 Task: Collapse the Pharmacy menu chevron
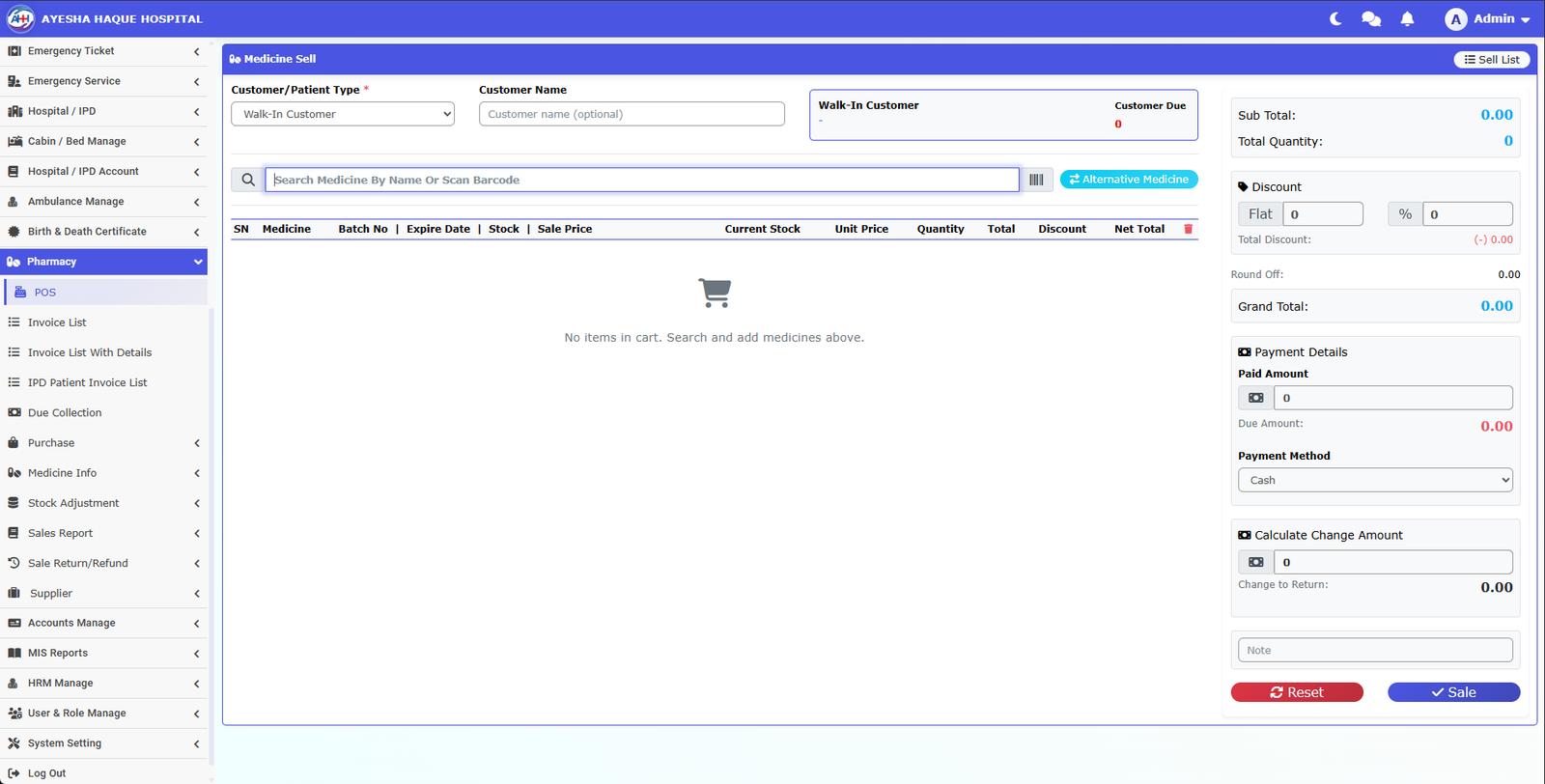click(198, 262)
